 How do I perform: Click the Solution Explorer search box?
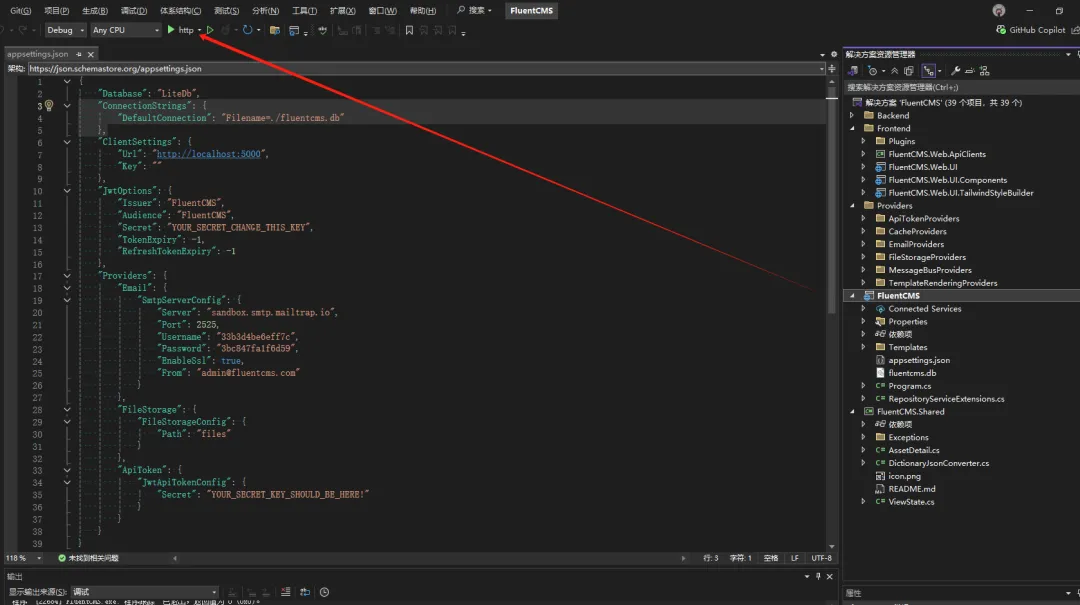(950, 87)
